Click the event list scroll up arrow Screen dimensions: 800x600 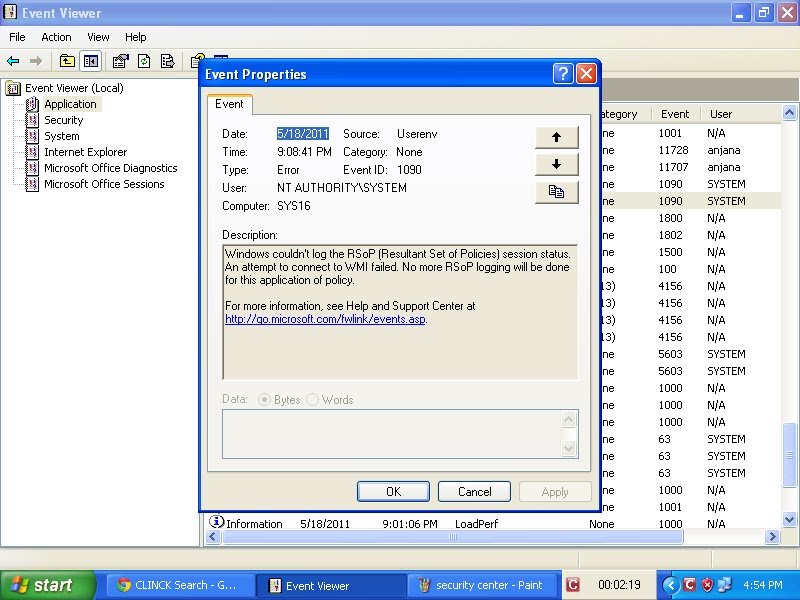coord(789,113)
